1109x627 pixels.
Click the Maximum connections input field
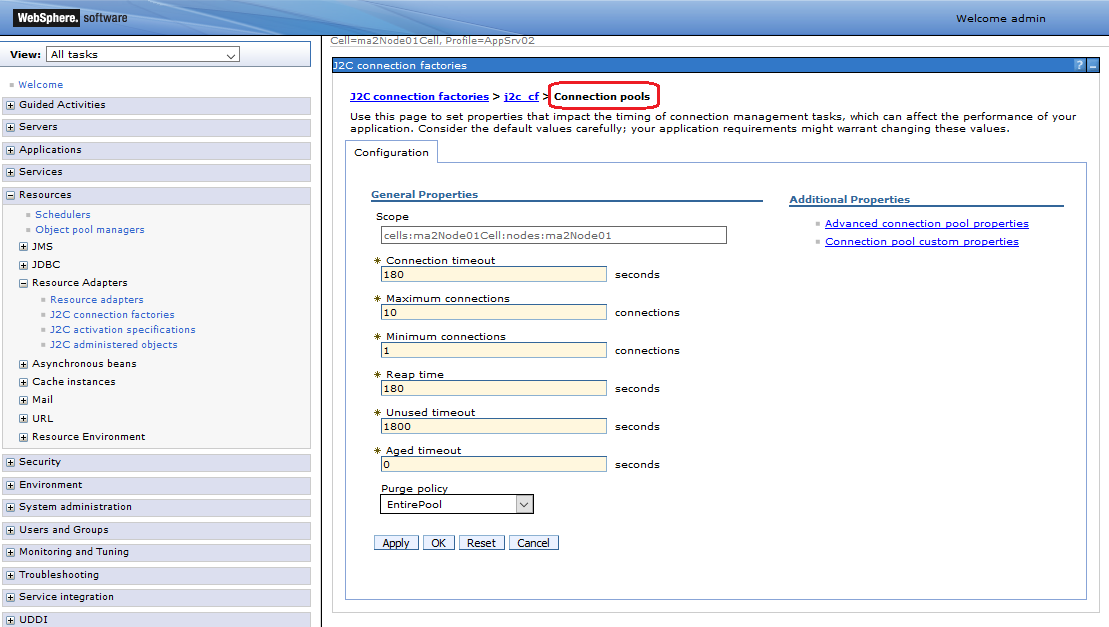point(494,313)
